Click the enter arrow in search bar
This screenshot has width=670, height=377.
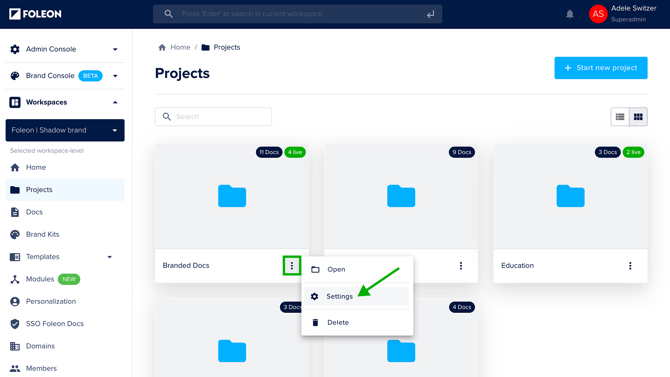[430, 14]
